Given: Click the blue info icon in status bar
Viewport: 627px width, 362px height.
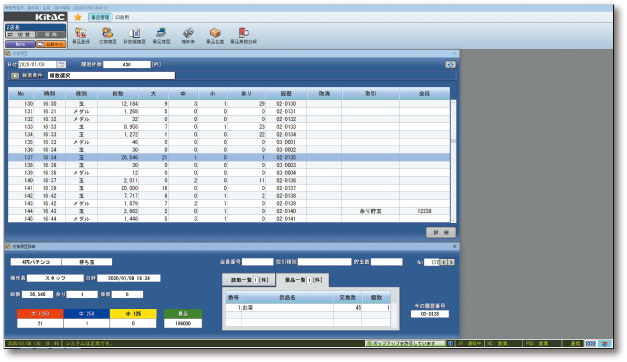Looking at the screenshot, I should (x=450, y=344).
